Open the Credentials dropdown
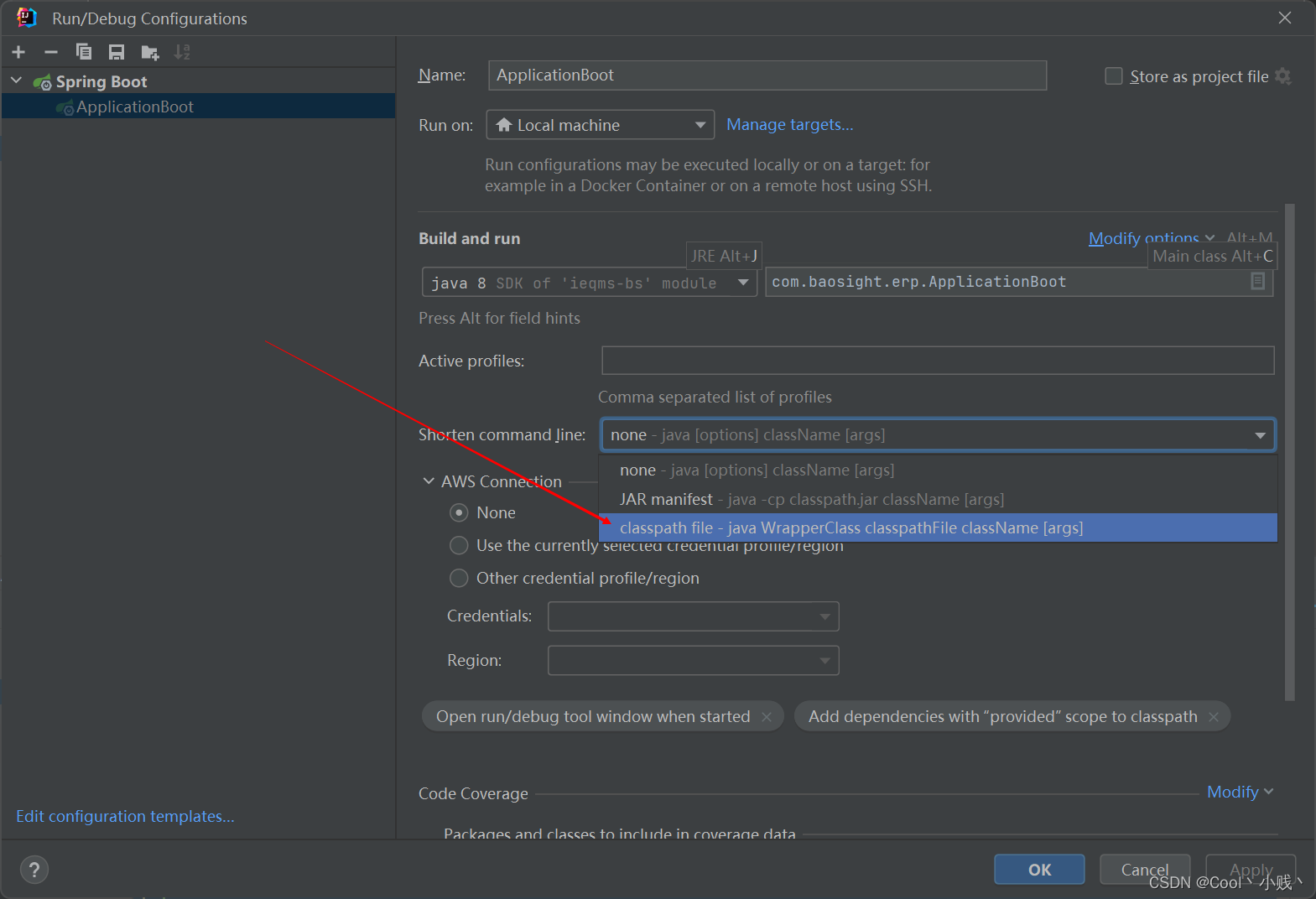 click(693, 616)
